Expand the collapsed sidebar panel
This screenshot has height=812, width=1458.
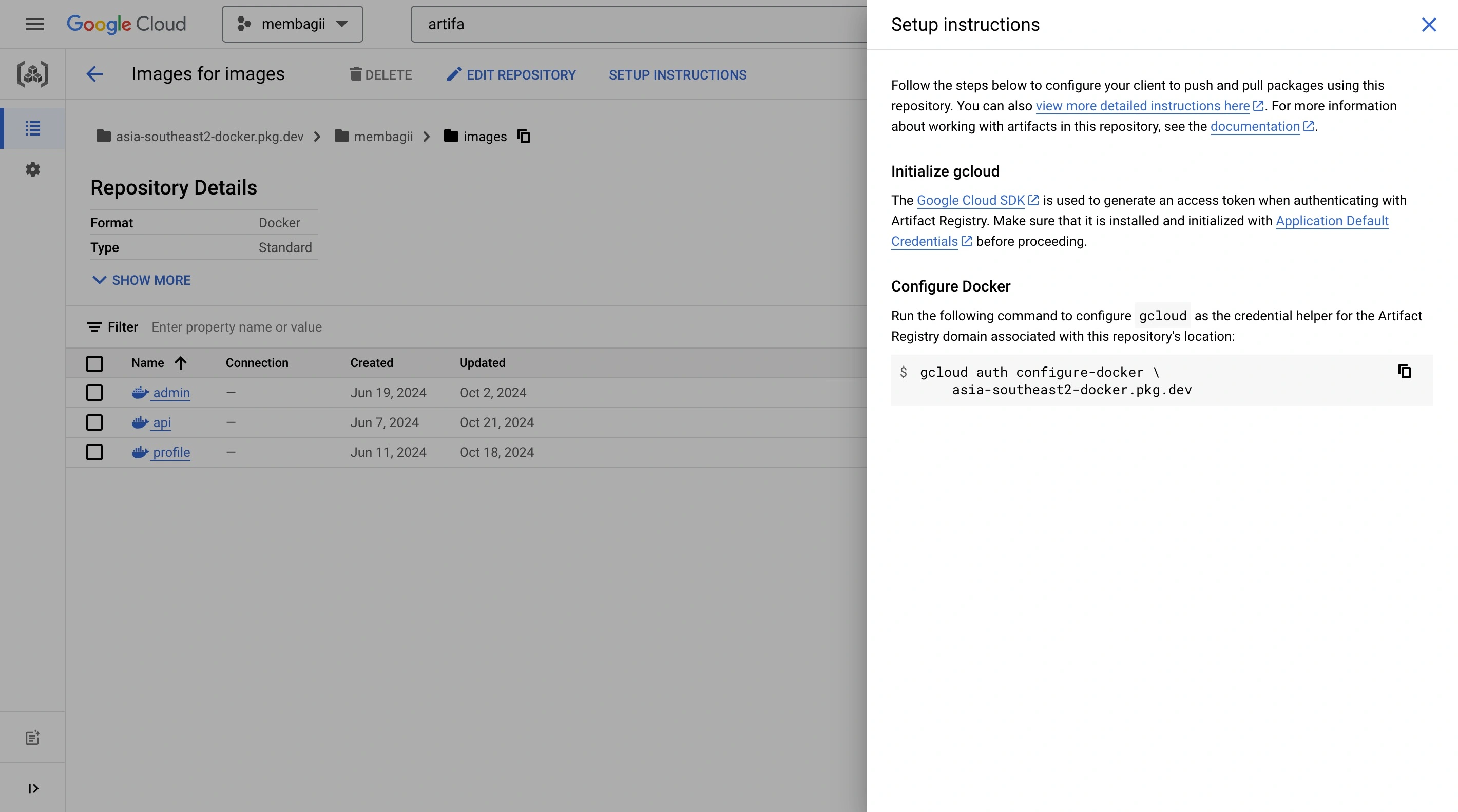[33, 788]
